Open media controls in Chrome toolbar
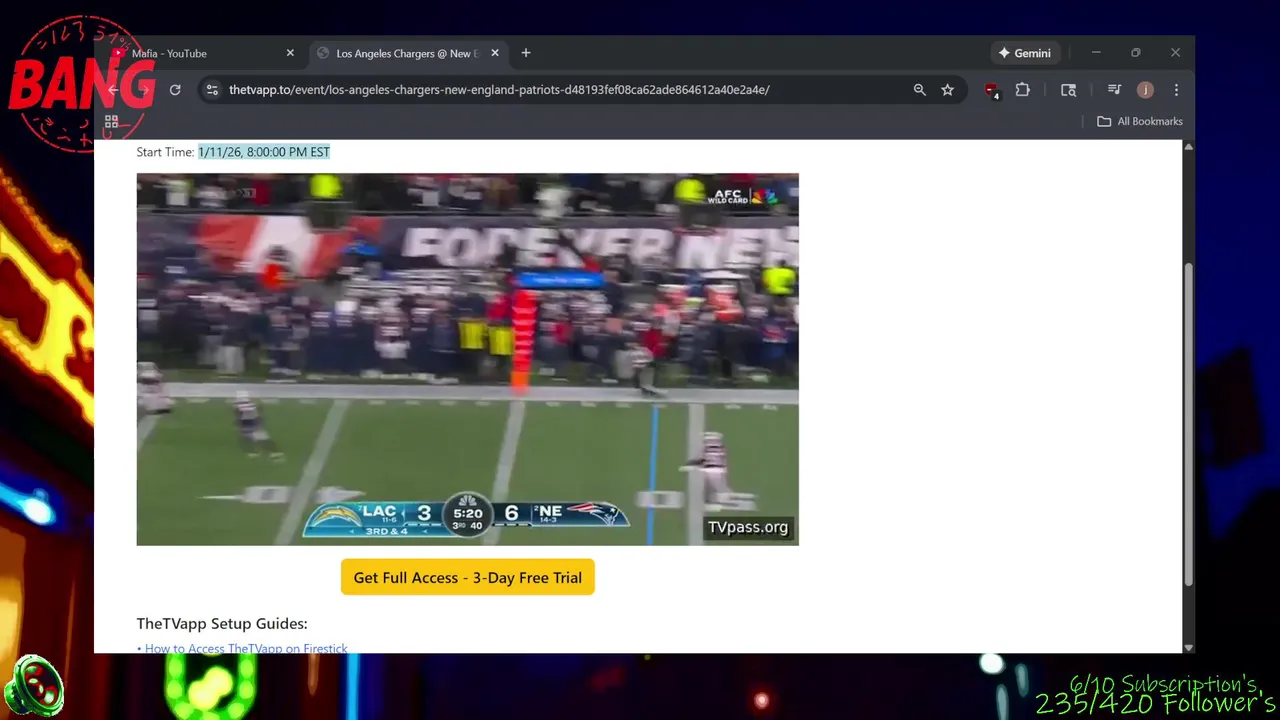Screen dimensions: 1280x720 tap(1114, 90)
